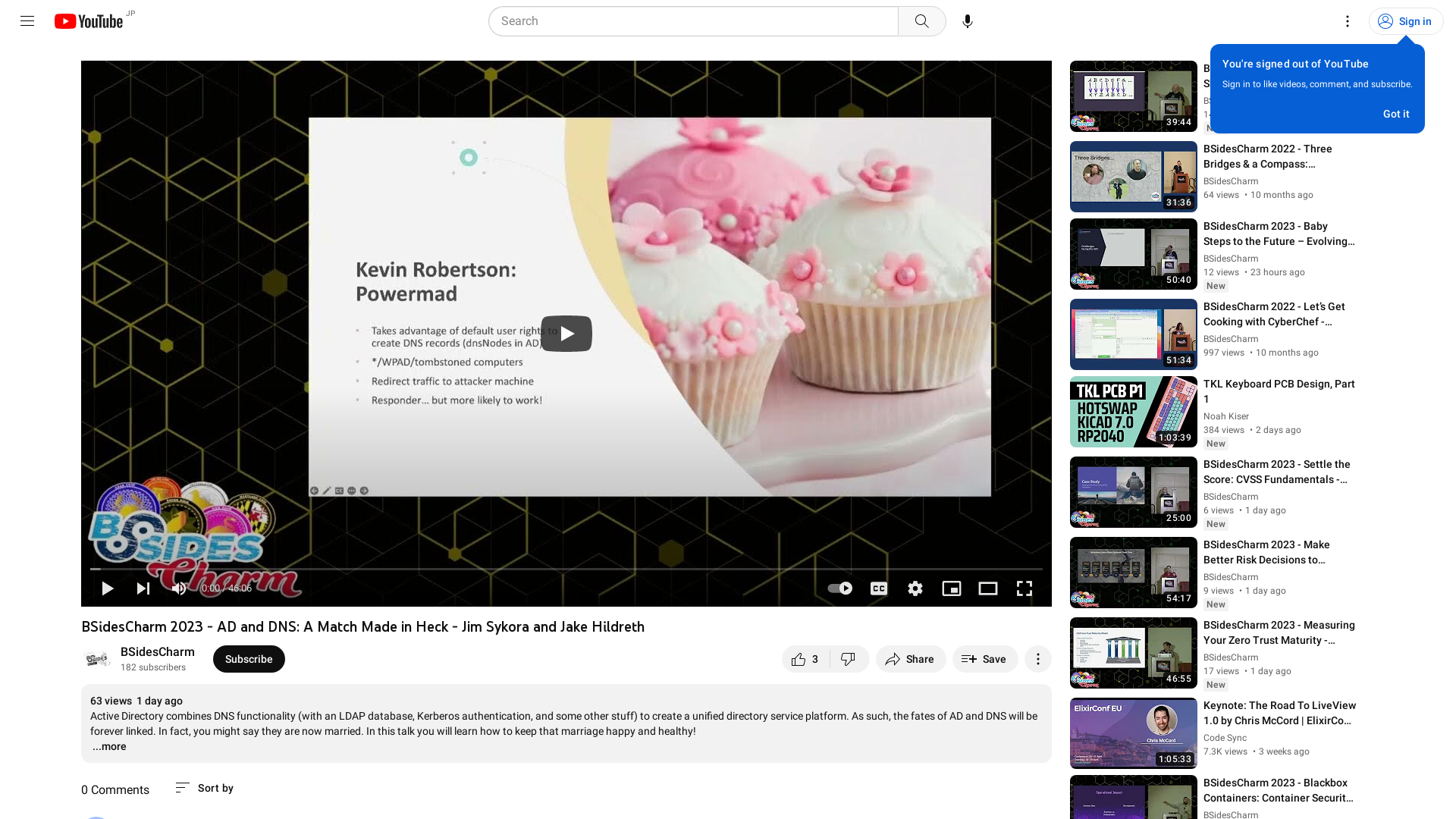Image resolution: width=1456 pixels, height=819 pixels.
Task: Click Code Sync channel name
Action: [1225, 738]
